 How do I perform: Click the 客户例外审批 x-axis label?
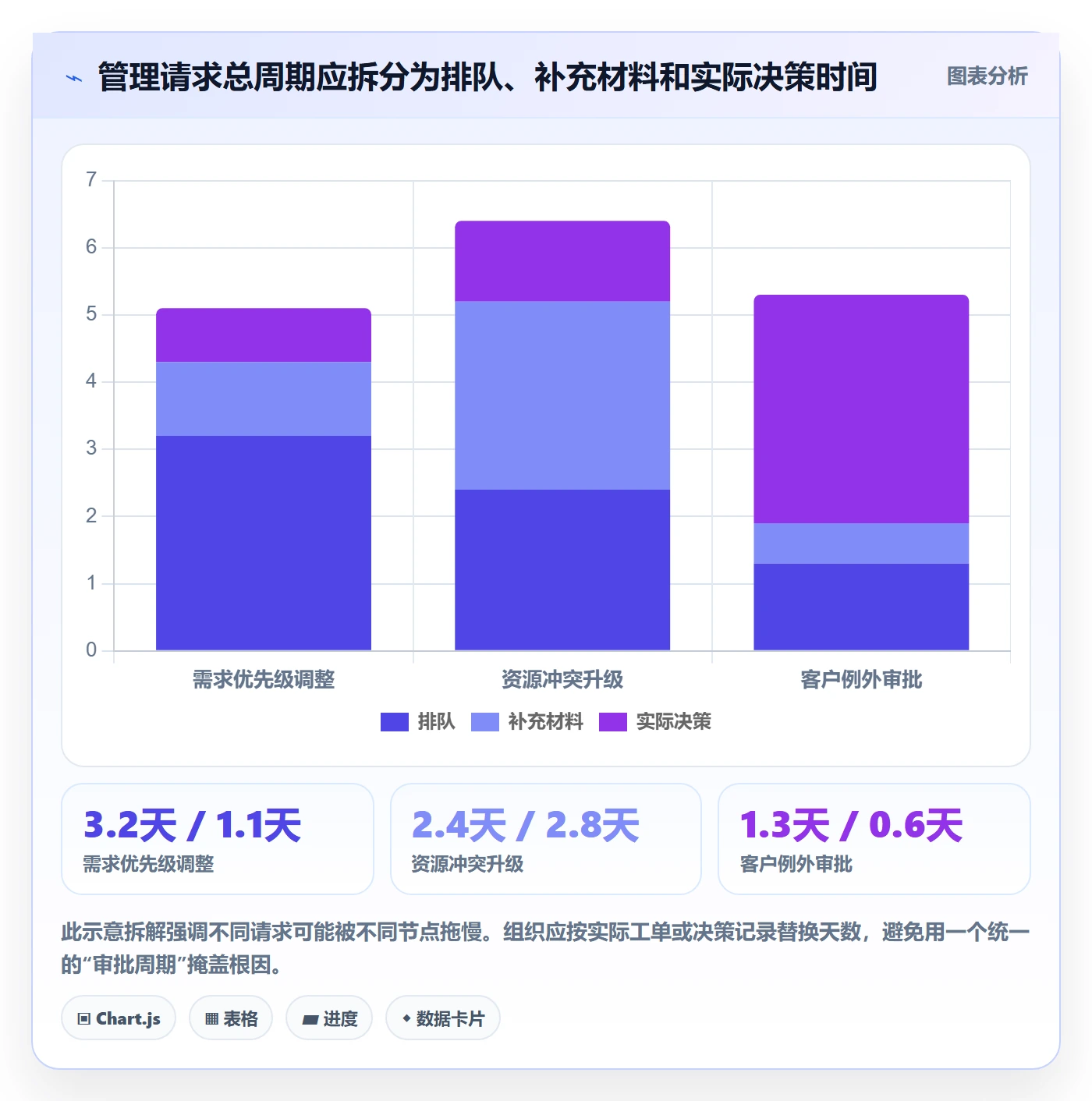(x=861, y=680)
